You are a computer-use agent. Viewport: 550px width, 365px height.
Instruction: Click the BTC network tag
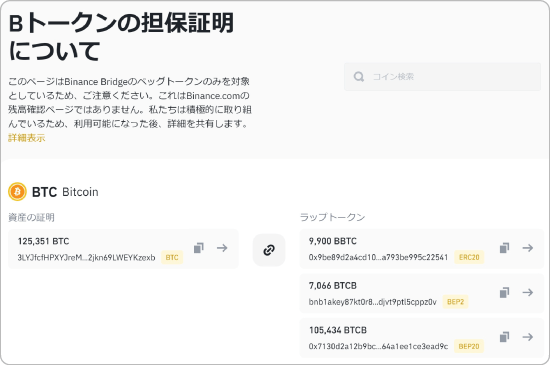point(172,257)
